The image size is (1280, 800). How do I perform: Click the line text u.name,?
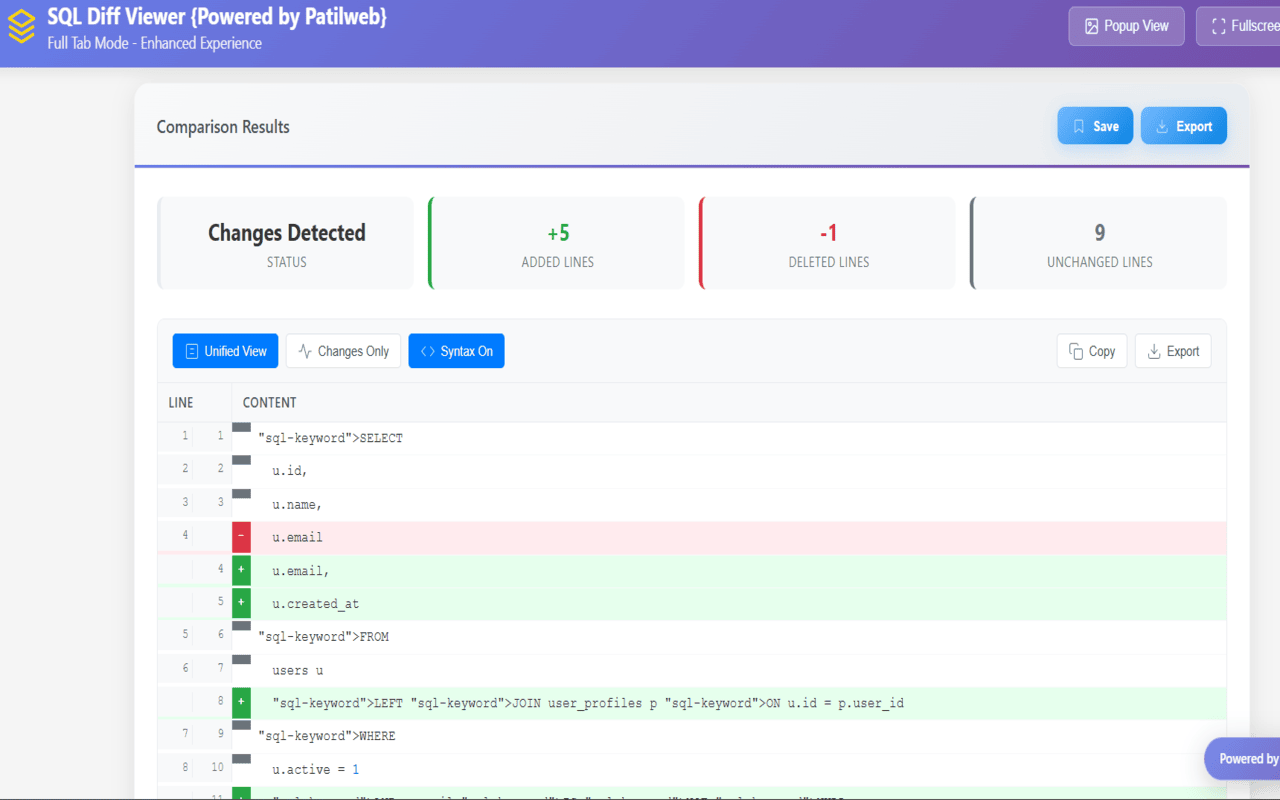coord(297,504)
